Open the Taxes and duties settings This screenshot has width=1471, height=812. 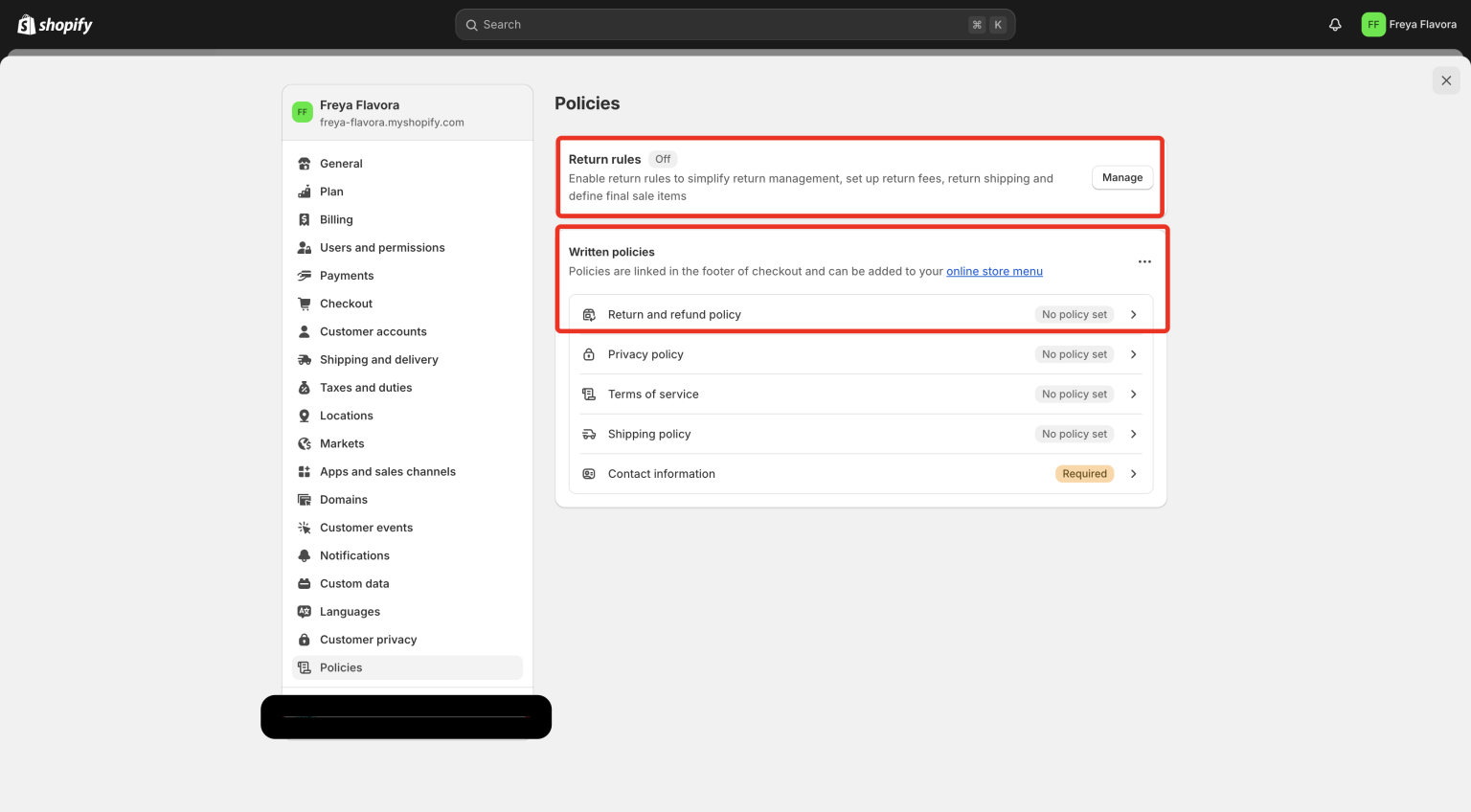364,387
